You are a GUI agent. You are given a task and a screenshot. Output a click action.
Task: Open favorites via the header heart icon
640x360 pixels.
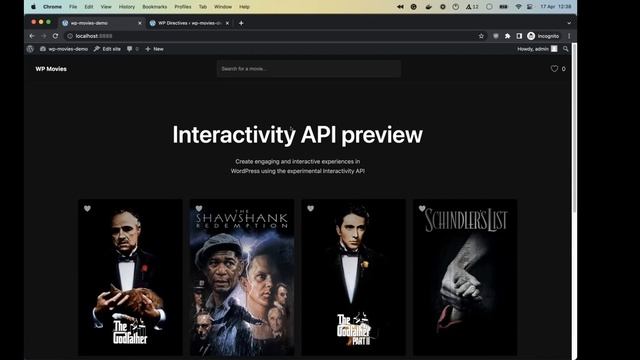click(554, 69)
